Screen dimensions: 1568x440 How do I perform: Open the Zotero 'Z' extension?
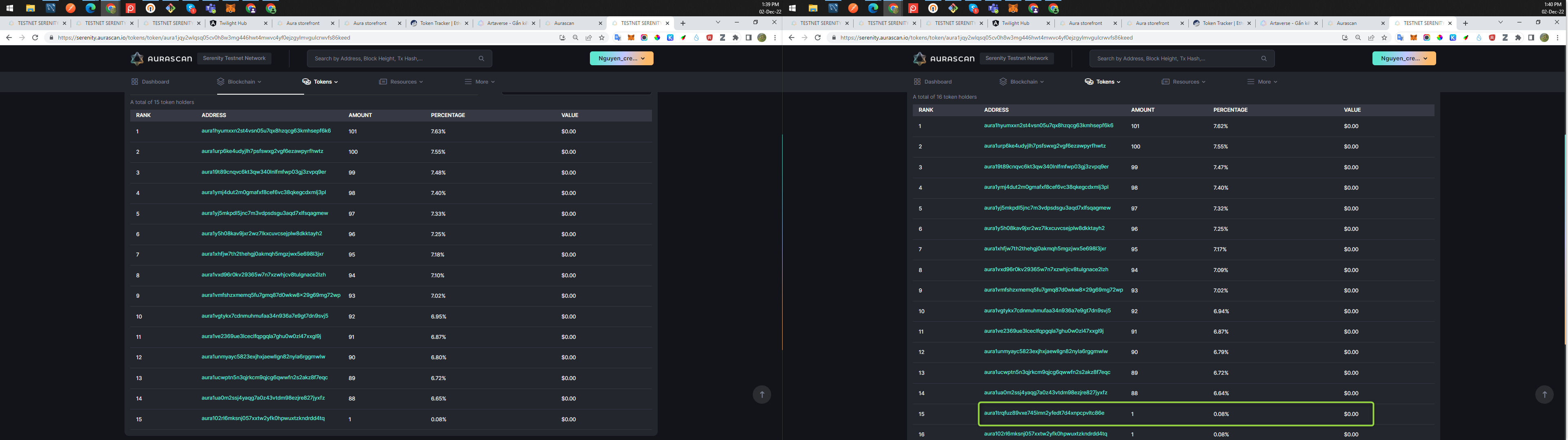coord(721,38)
